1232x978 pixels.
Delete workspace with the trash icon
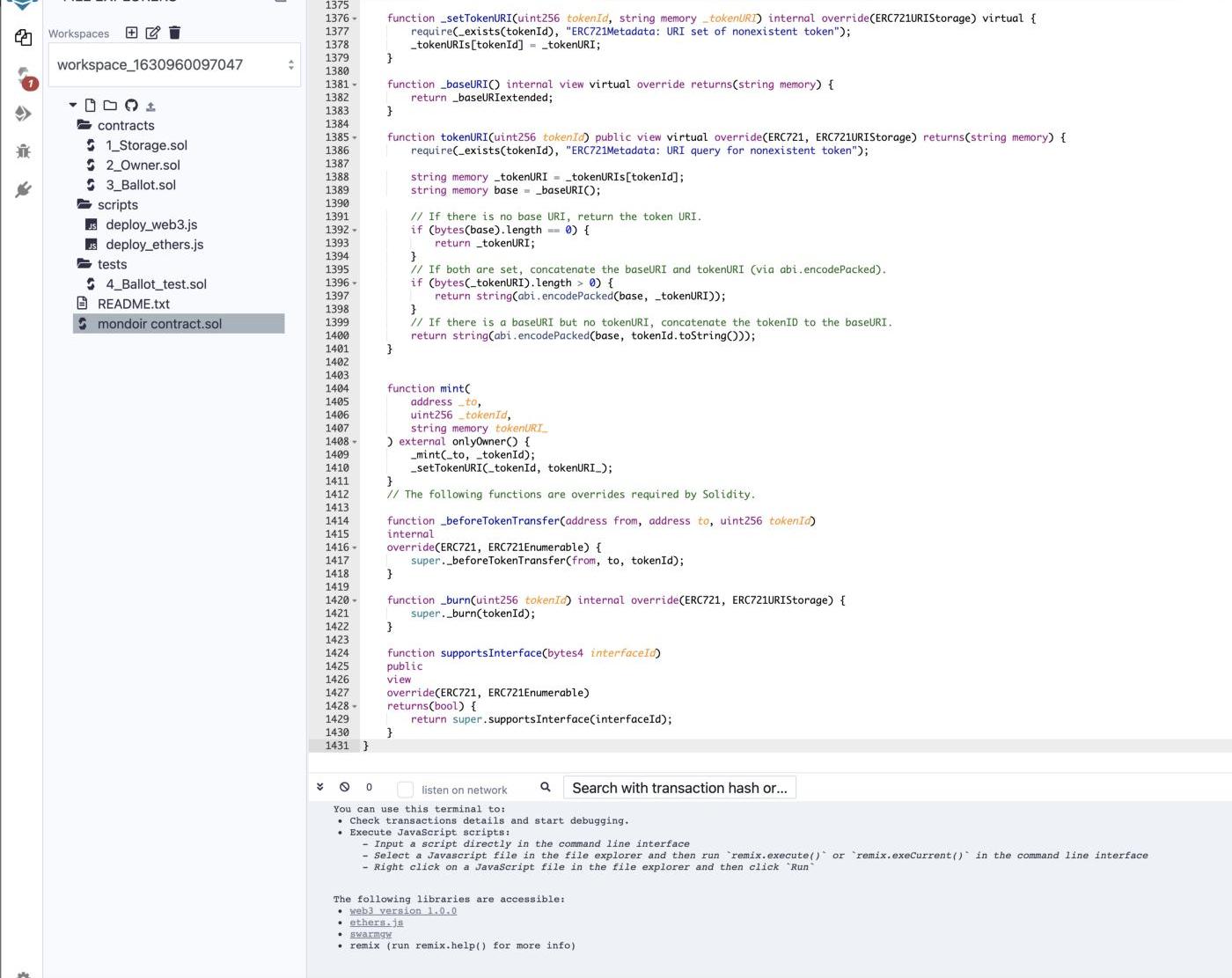tap(174, 33)
